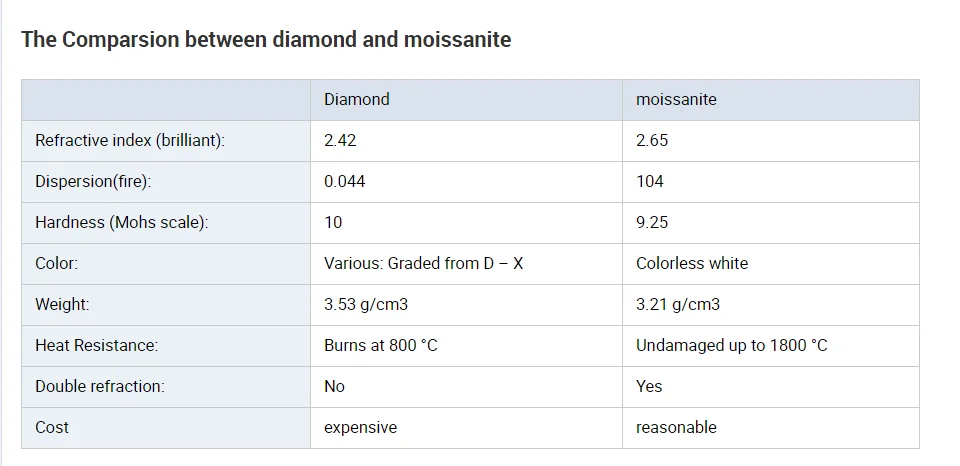Select diamond's weight 3.53 g/cm3
960x466 pixels.
[366, 305]
